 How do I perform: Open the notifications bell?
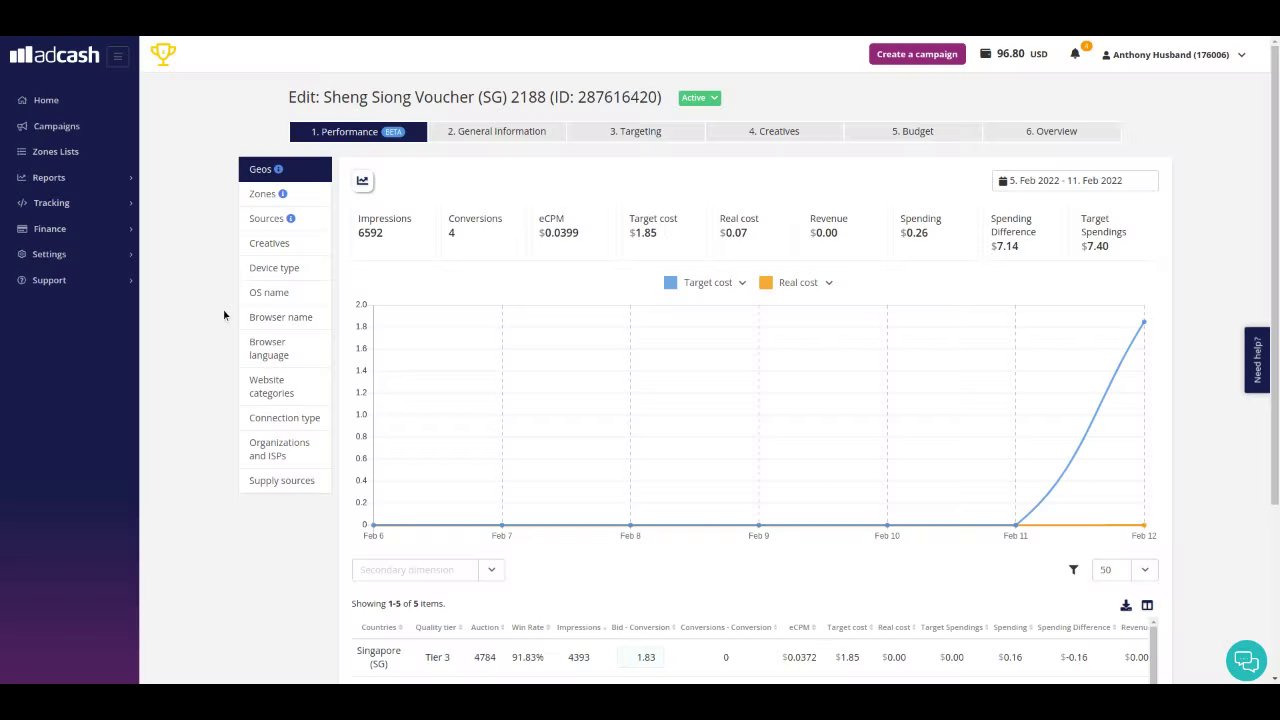(x=1075, y=54)
